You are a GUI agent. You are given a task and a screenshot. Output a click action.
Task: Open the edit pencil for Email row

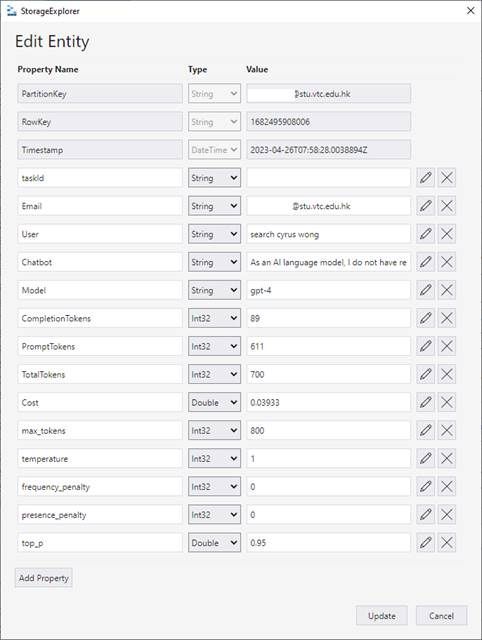pos(425,206)
